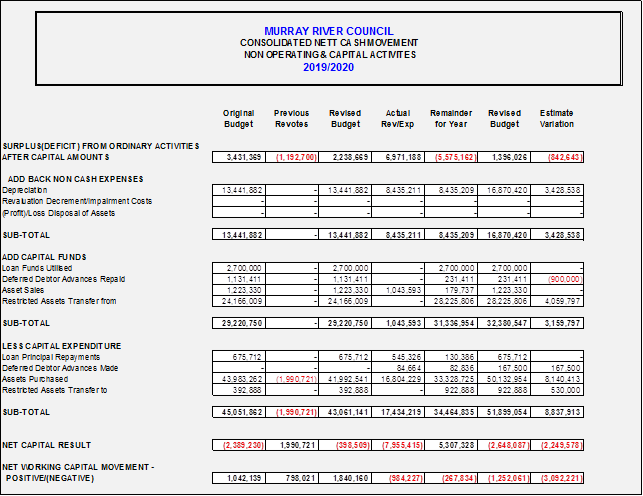Click the Asset Sales row label

(x=23, y=290)
